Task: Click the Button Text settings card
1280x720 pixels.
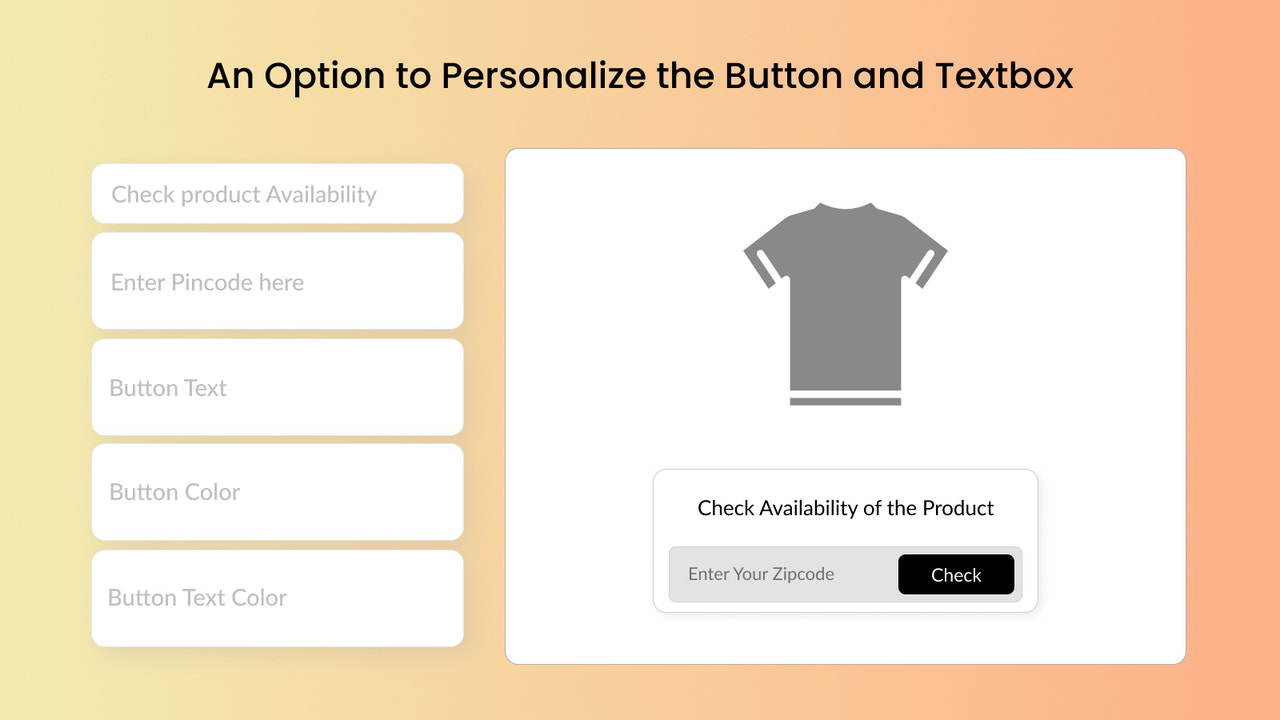Action: (x=277, y=388)
